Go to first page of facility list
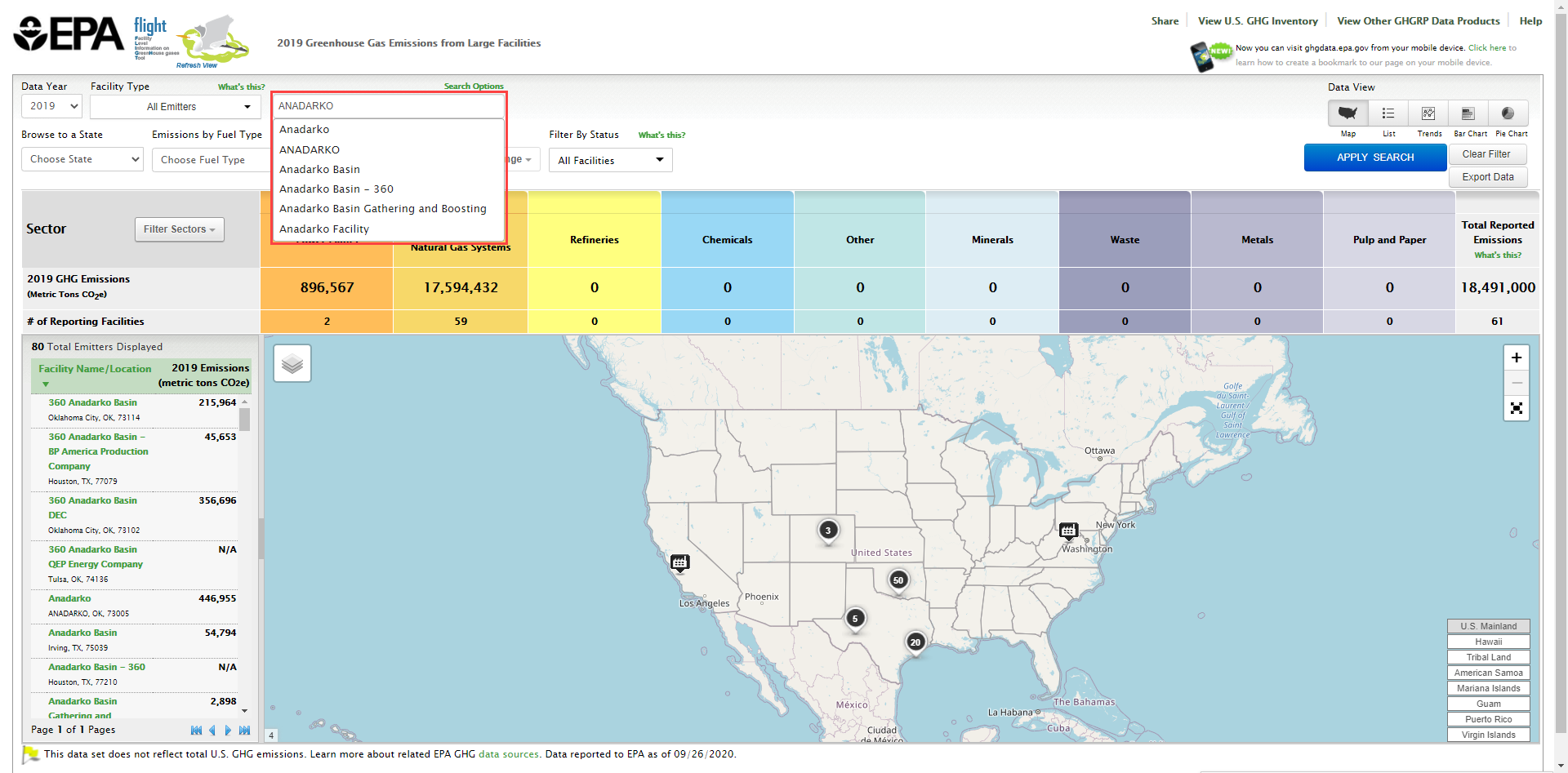Image resolution: width=1568 pixels, height=773 pixels. (x=196, y=731)
